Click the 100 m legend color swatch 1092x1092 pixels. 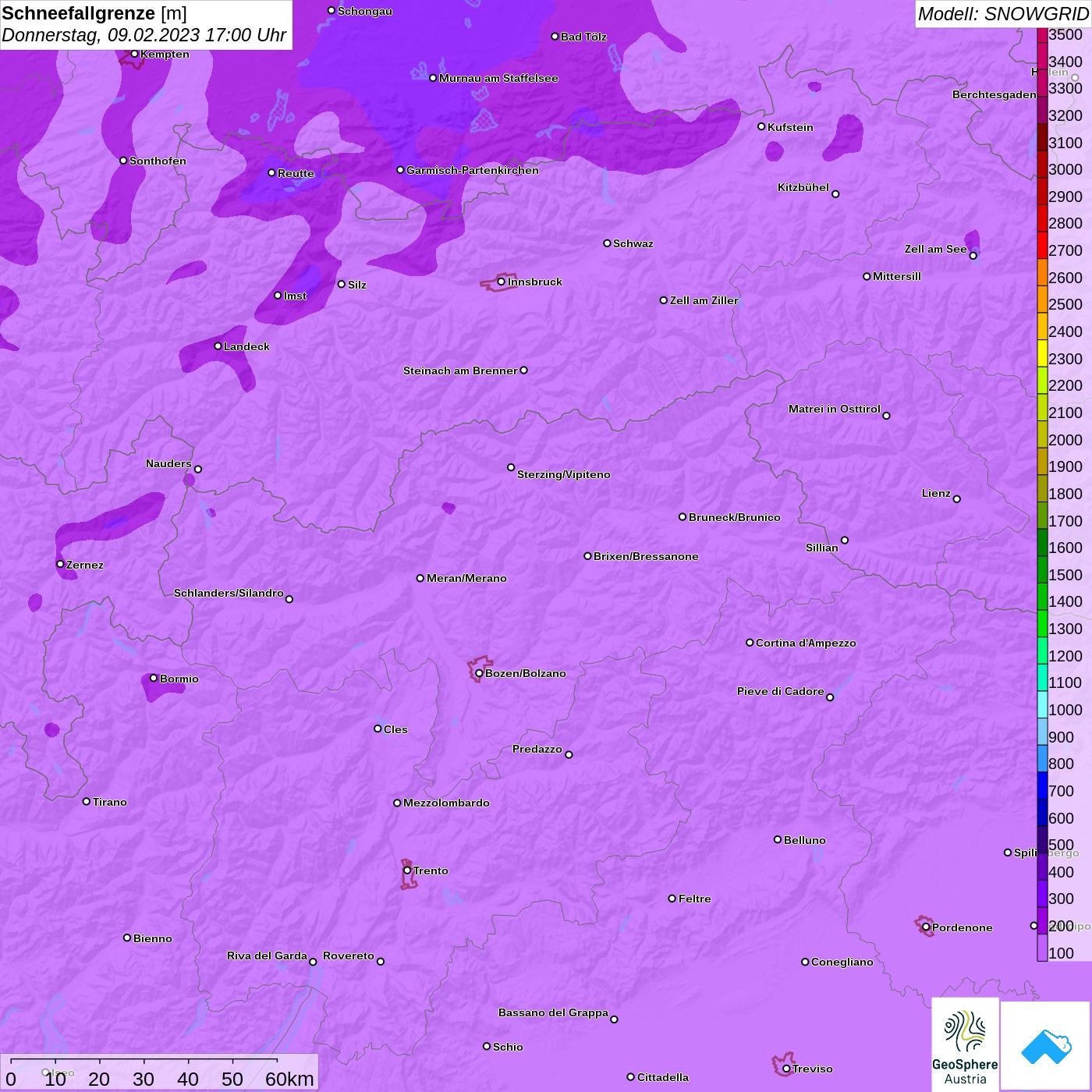tap(1042, 948)
